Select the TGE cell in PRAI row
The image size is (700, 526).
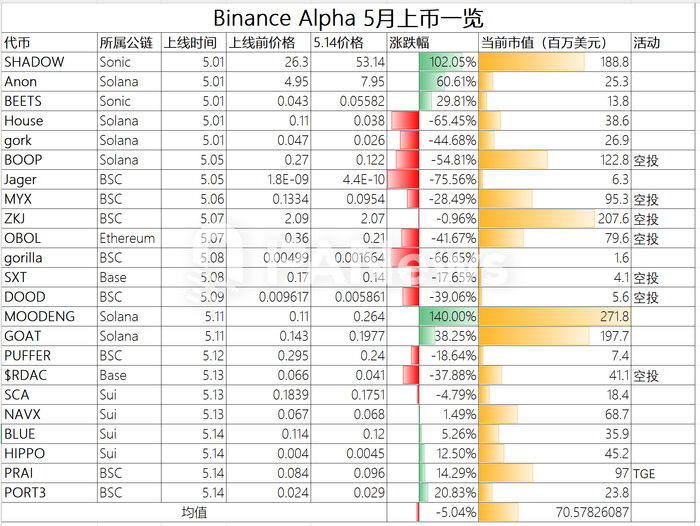tap(662, 474)
